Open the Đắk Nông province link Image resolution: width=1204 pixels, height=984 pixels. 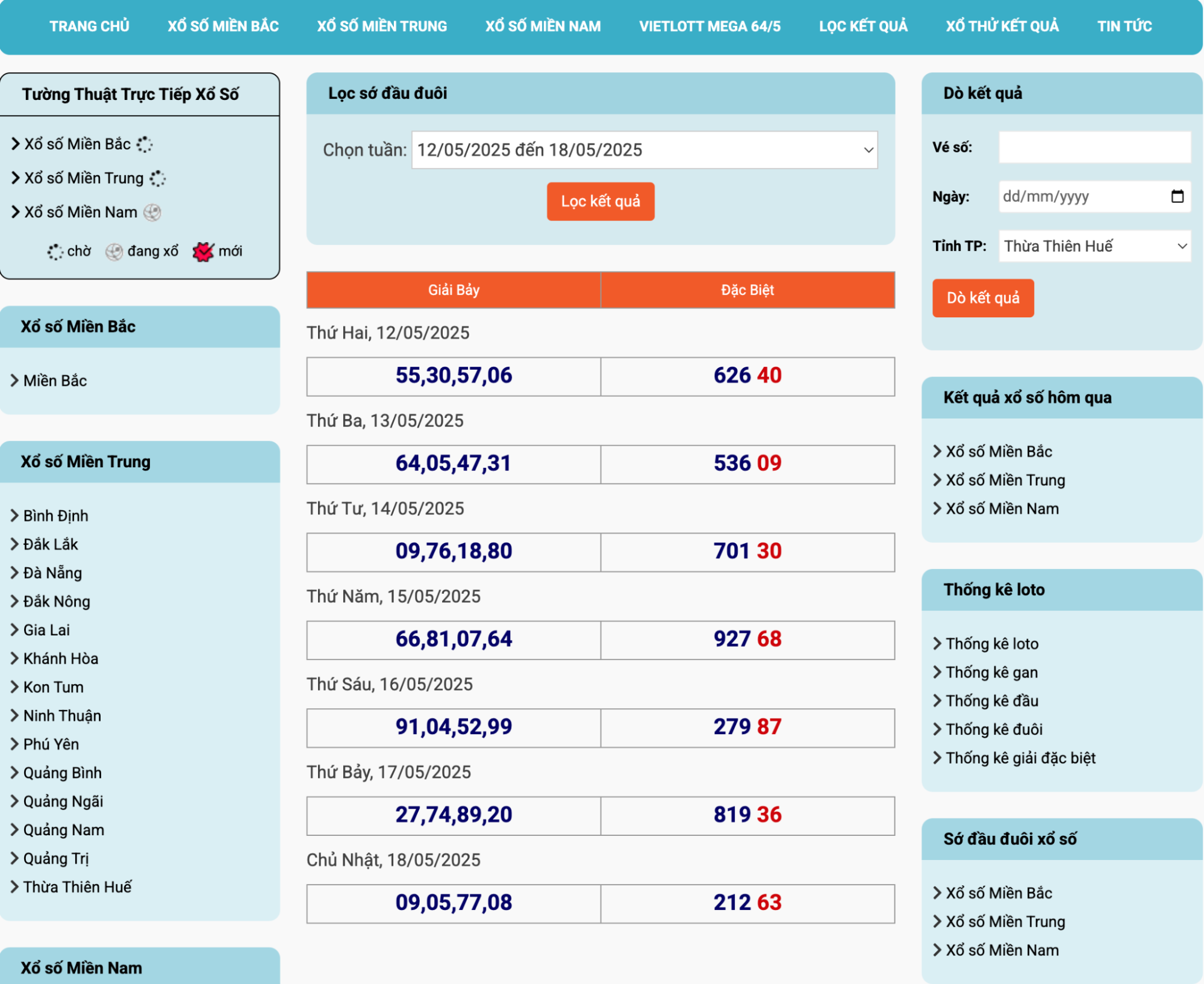(x=57, y=602)
